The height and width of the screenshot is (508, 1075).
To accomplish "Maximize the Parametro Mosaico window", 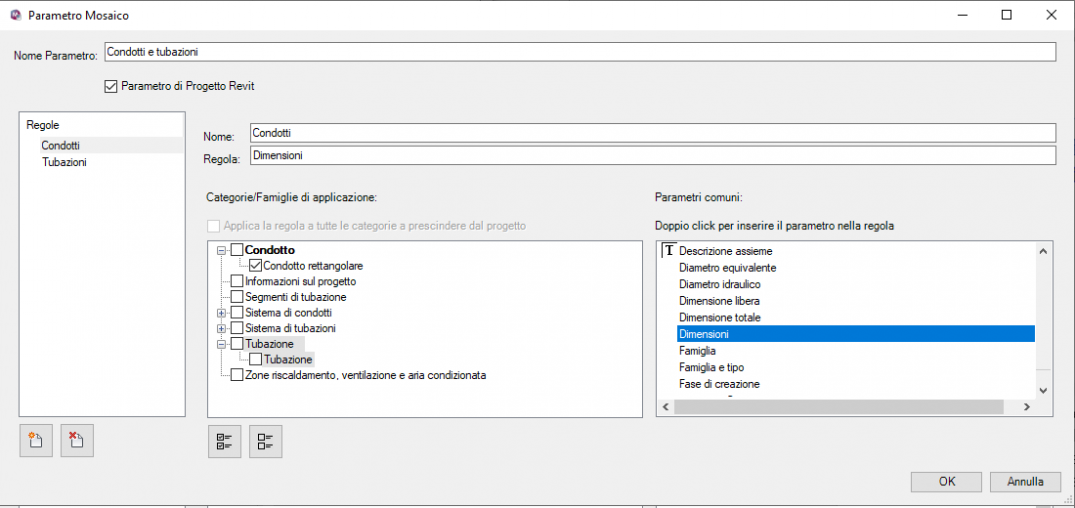I will point(1006,15).
